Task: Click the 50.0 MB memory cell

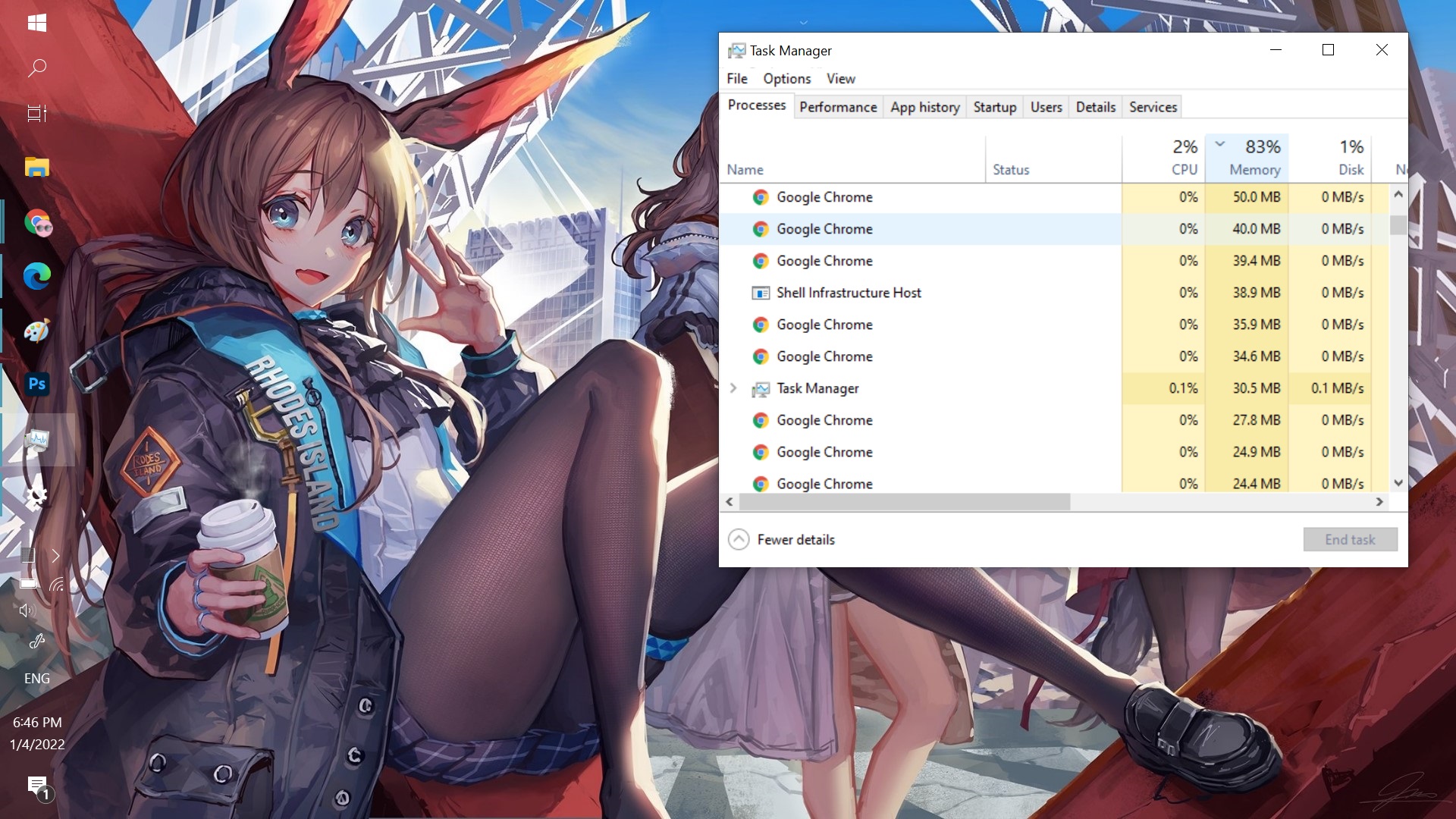Action: pyautogui.click(x=1247, y=197)
